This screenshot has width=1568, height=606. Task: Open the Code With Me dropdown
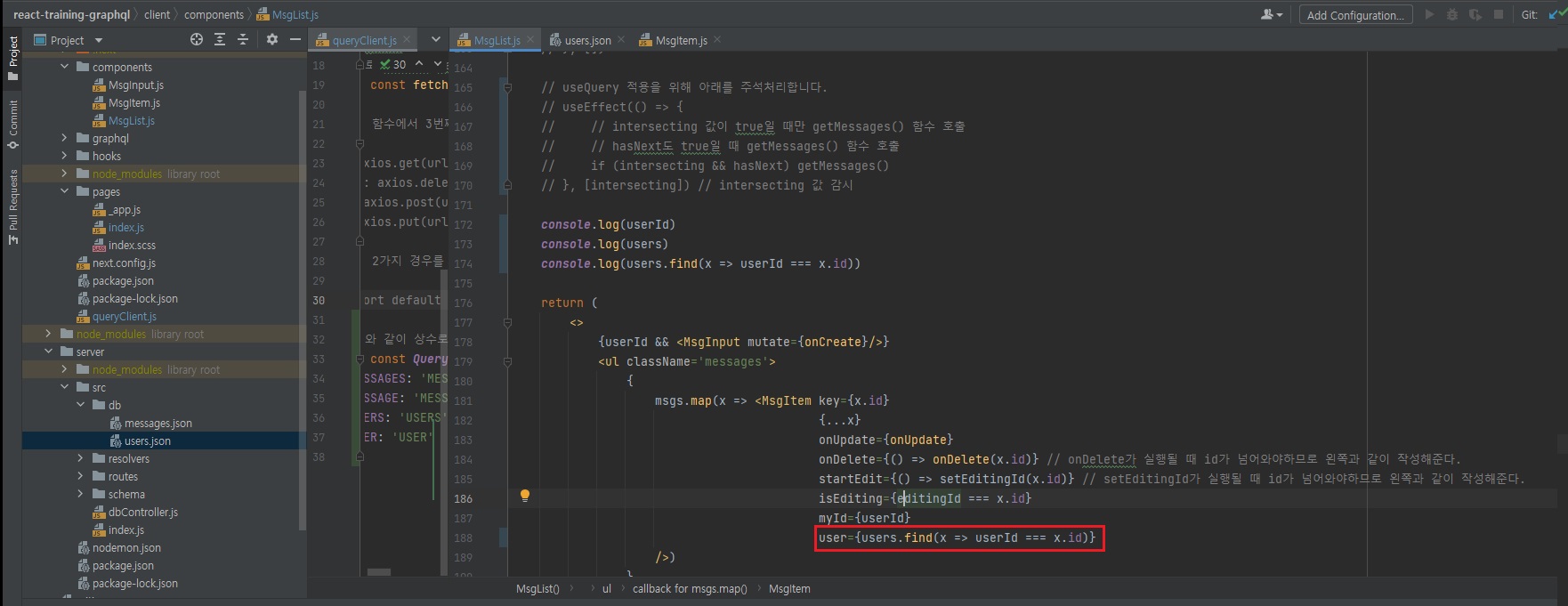click(1272, 14)
